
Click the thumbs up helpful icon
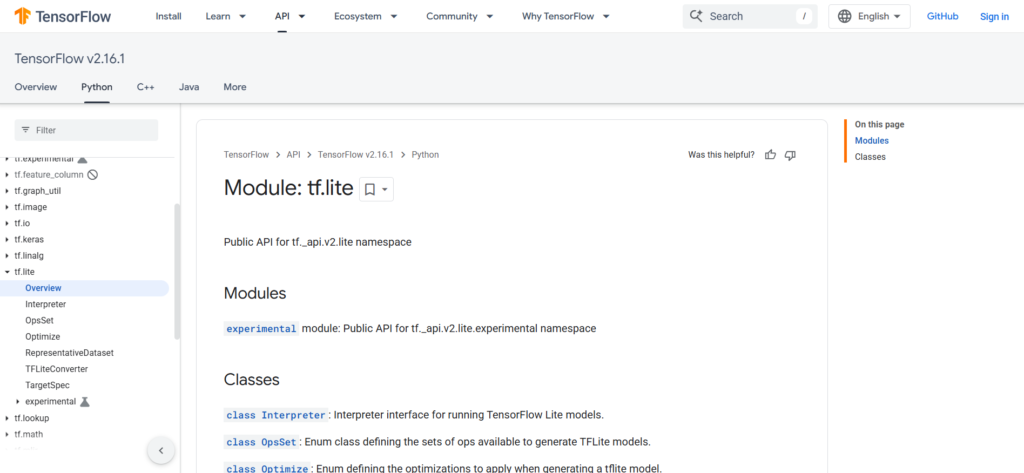coord(771,155)
